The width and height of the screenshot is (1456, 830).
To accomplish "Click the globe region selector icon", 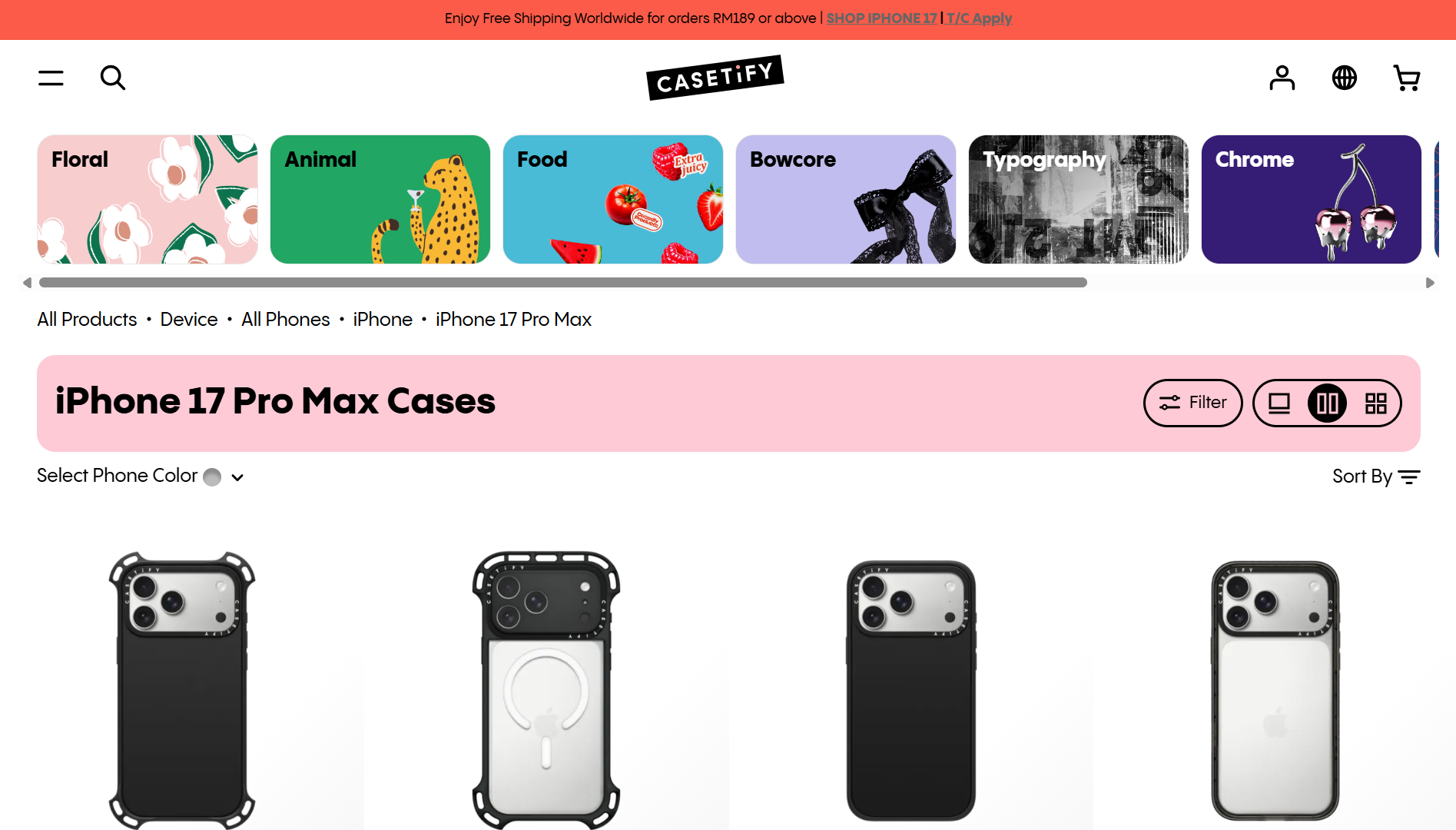I will click(x=1344, y=78).
